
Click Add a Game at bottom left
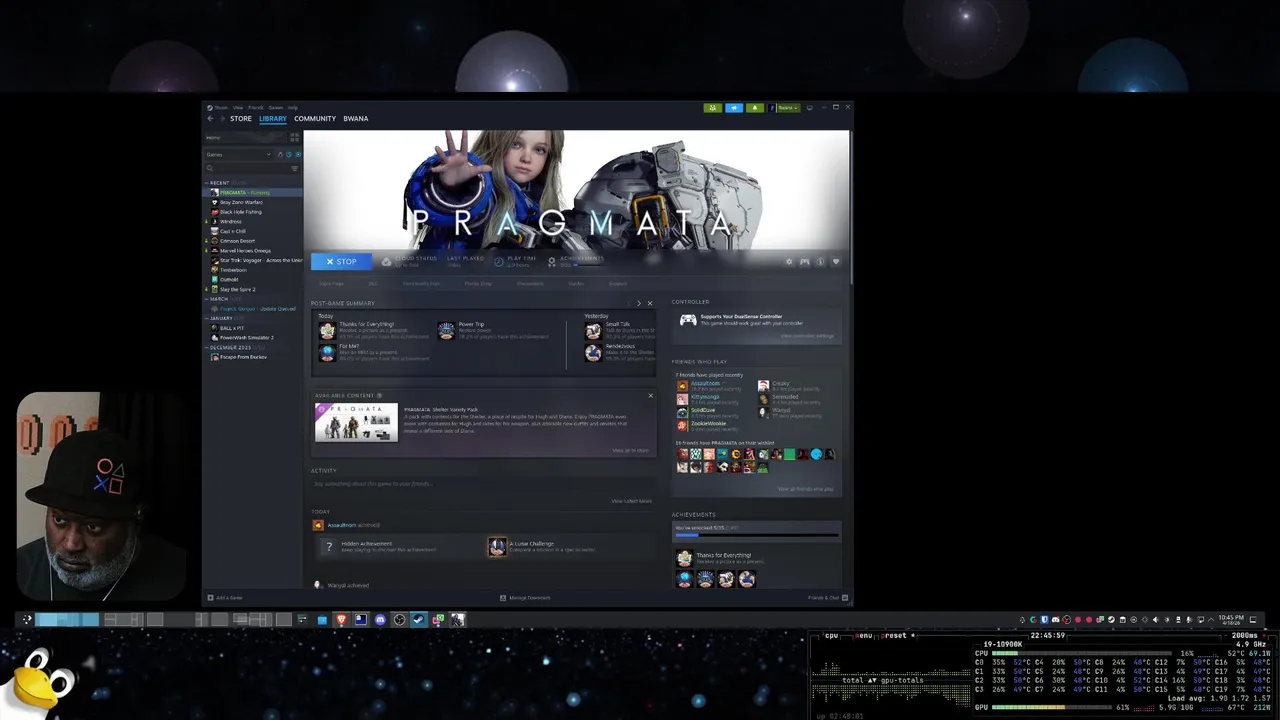224,597
